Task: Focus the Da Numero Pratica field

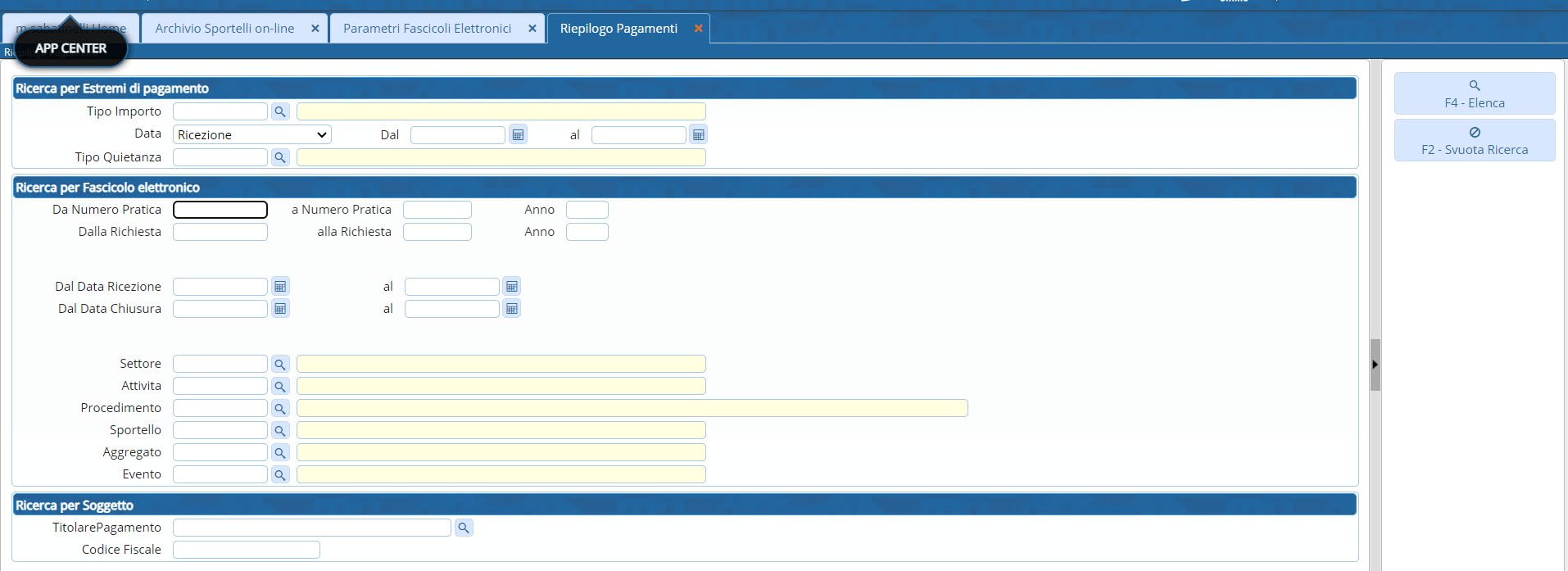Action: click(x=220, y=210)
